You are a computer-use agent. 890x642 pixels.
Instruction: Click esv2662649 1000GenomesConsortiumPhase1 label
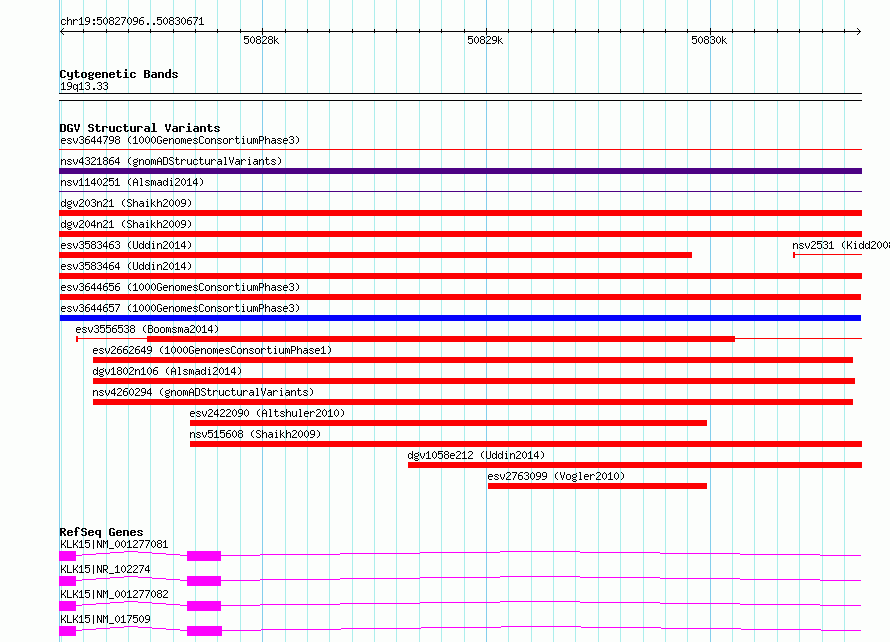click(x=212, y=350)
